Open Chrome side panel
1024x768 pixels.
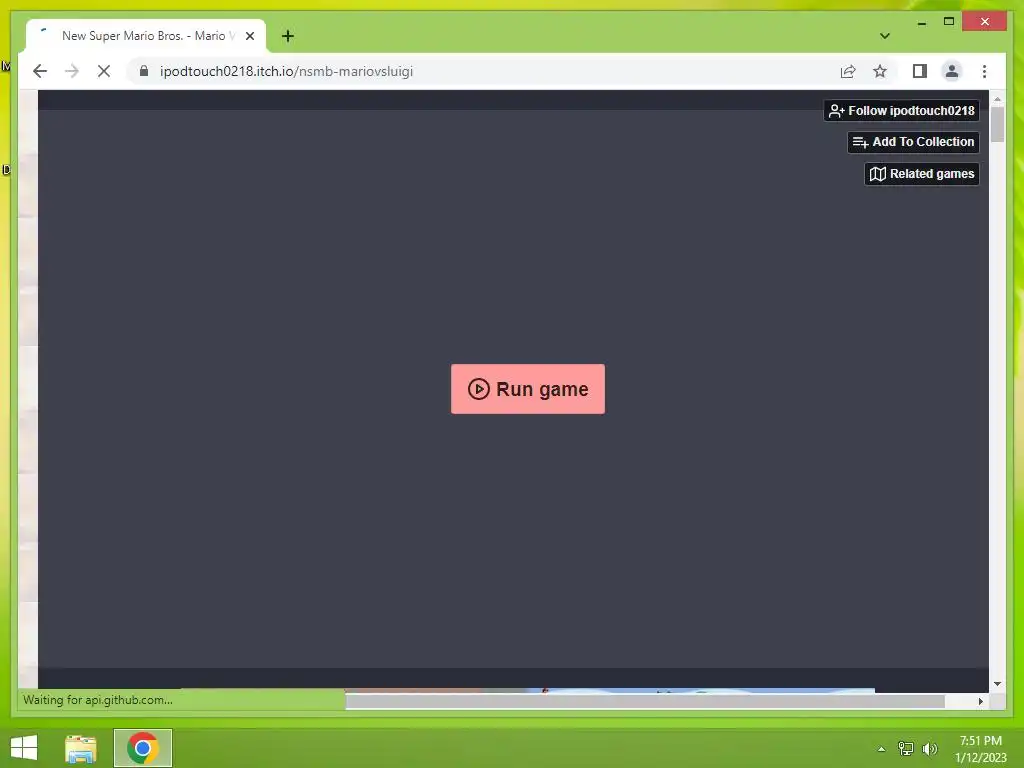[920, 71]
